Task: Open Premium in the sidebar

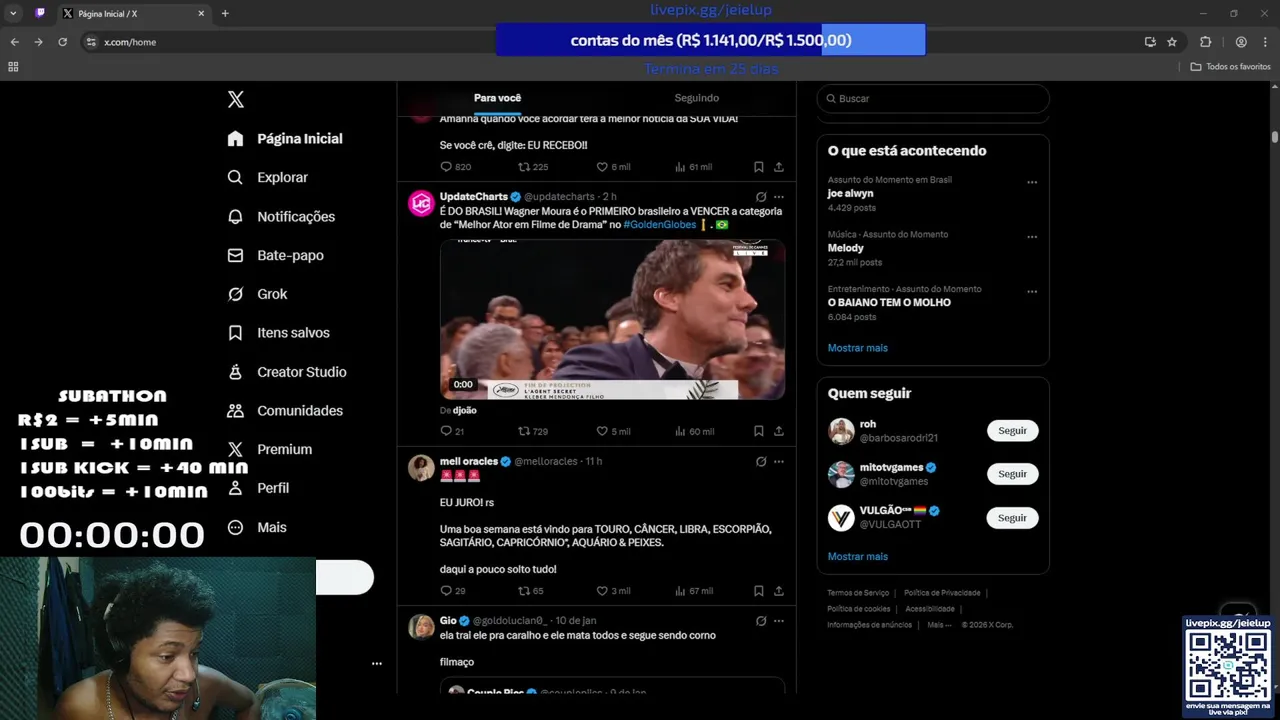Action: [x=269, y=450]
